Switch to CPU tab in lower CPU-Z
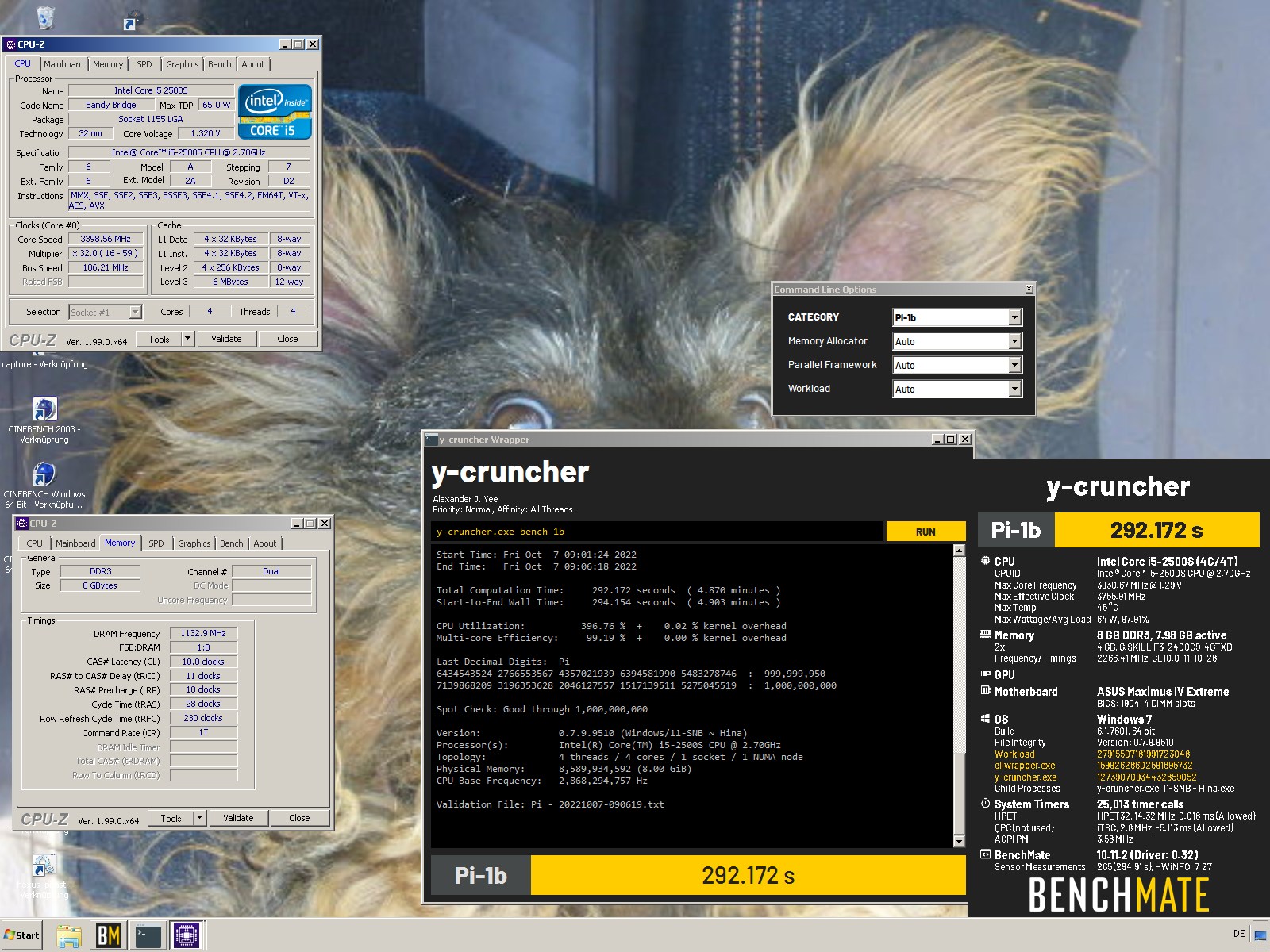Screen dimensions: 1270x952 coord(35,543)
